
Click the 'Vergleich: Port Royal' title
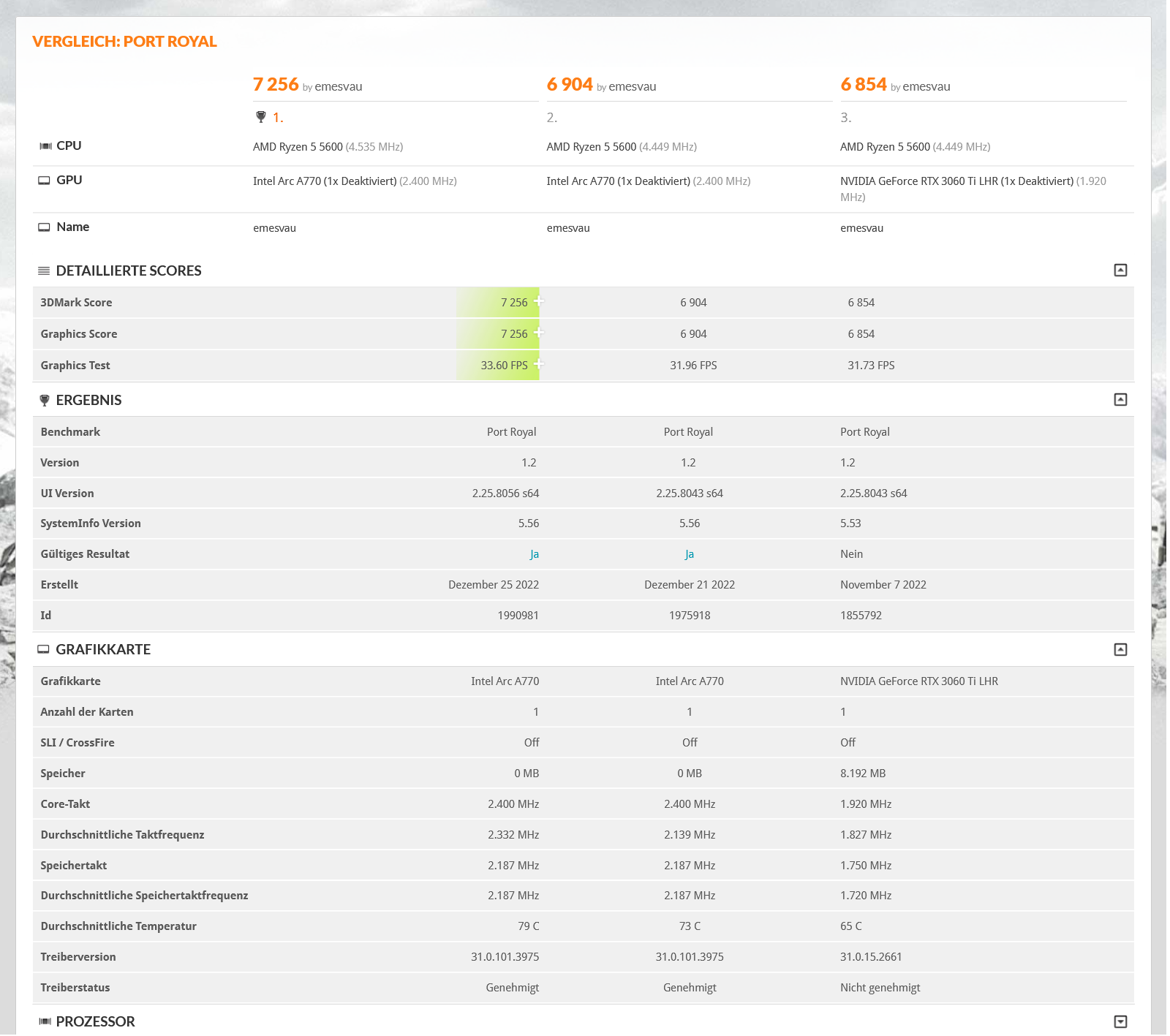[x=125, y=42]
